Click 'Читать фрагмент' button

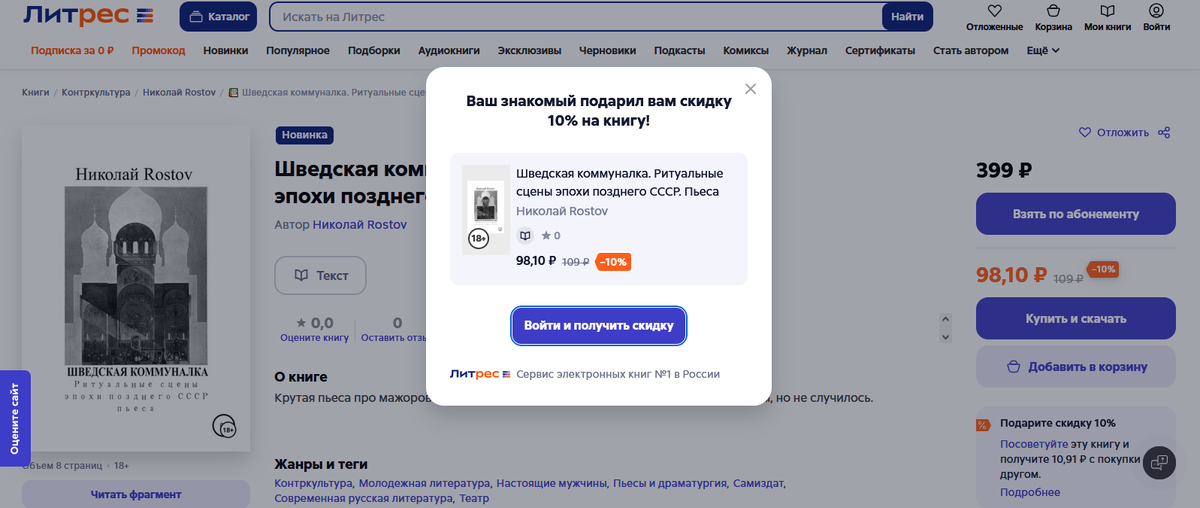click(x=136, y=494)
